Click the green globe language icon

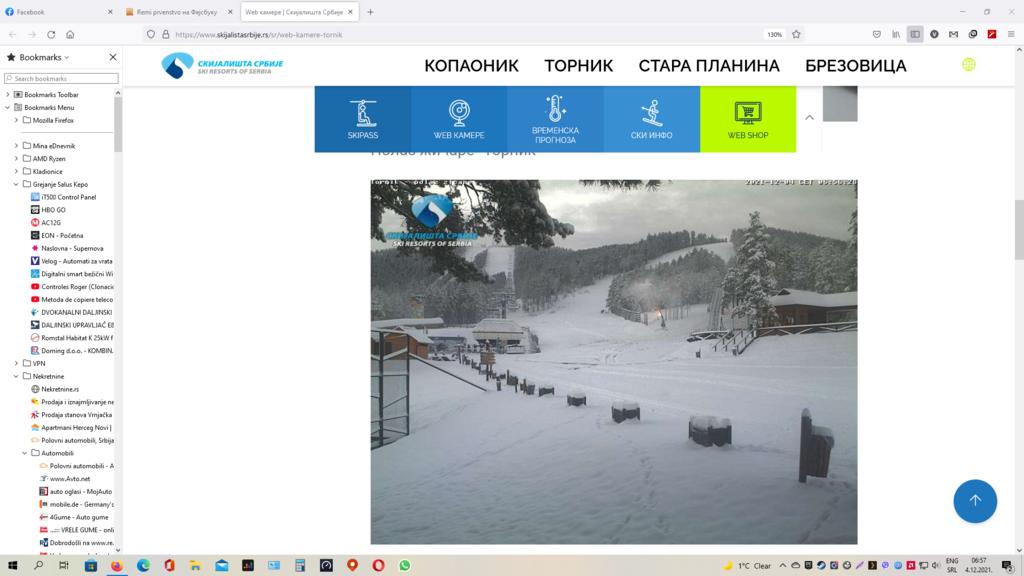click(968, 65)
